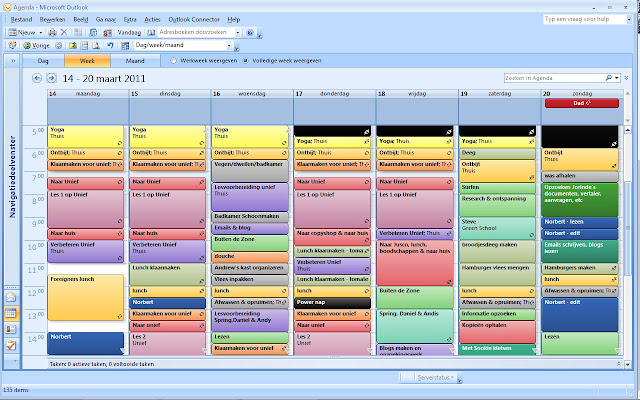Click the blue icon right of the grid icon
Image resolution: width=640 pixels, height=400 pixels.
[93, 32]
